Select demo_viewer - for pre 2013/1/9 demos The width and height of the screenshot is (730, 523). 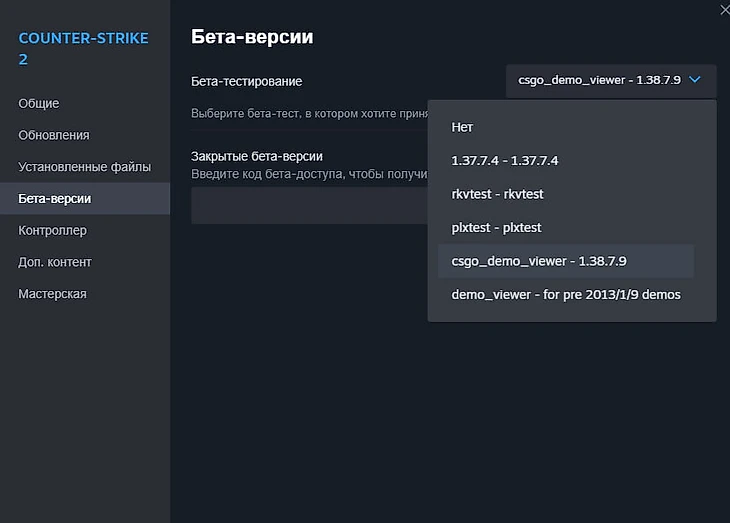point(565,295)
